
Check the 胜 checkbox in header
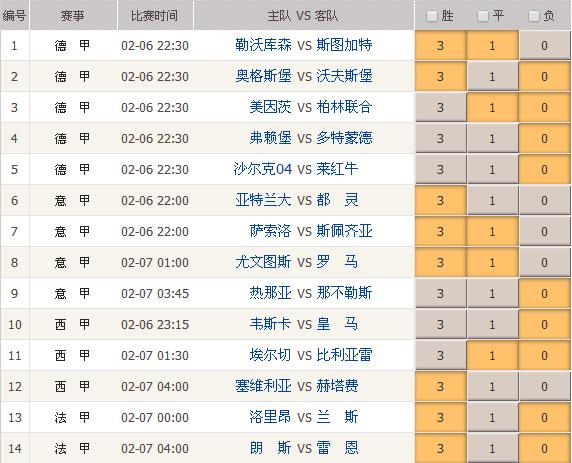[432, 16]
